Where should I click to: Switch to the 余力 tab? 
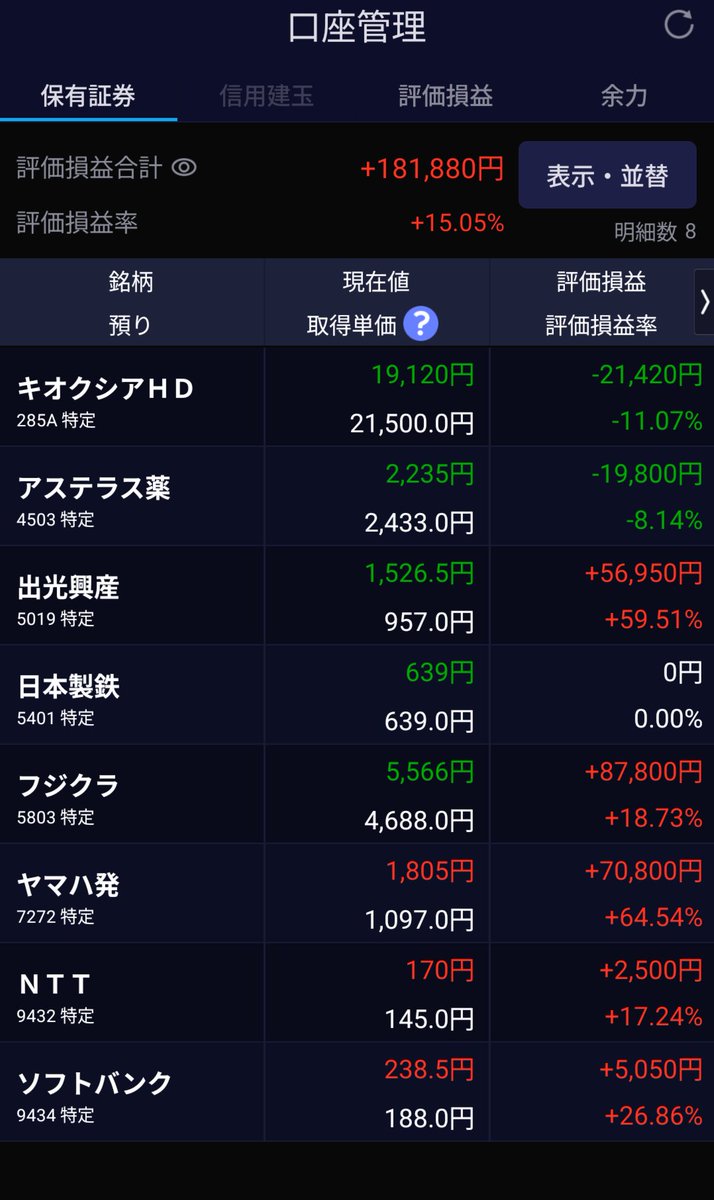point(624,96)
